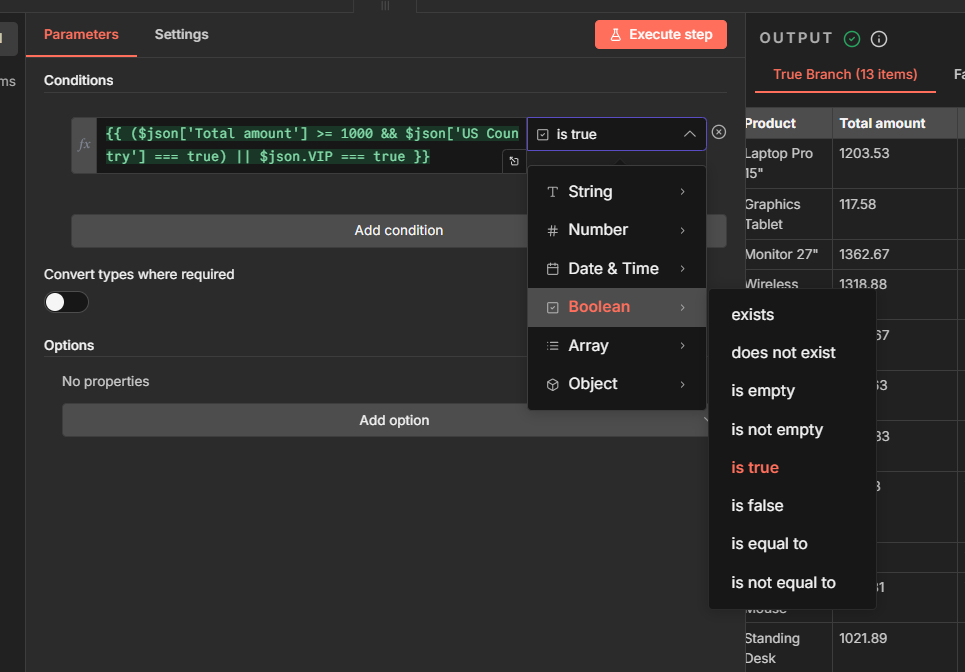The height and width of the screenshot is (672, 965).
Task: Remove the condition with the circled X
Action: click(x=719, y=132)
